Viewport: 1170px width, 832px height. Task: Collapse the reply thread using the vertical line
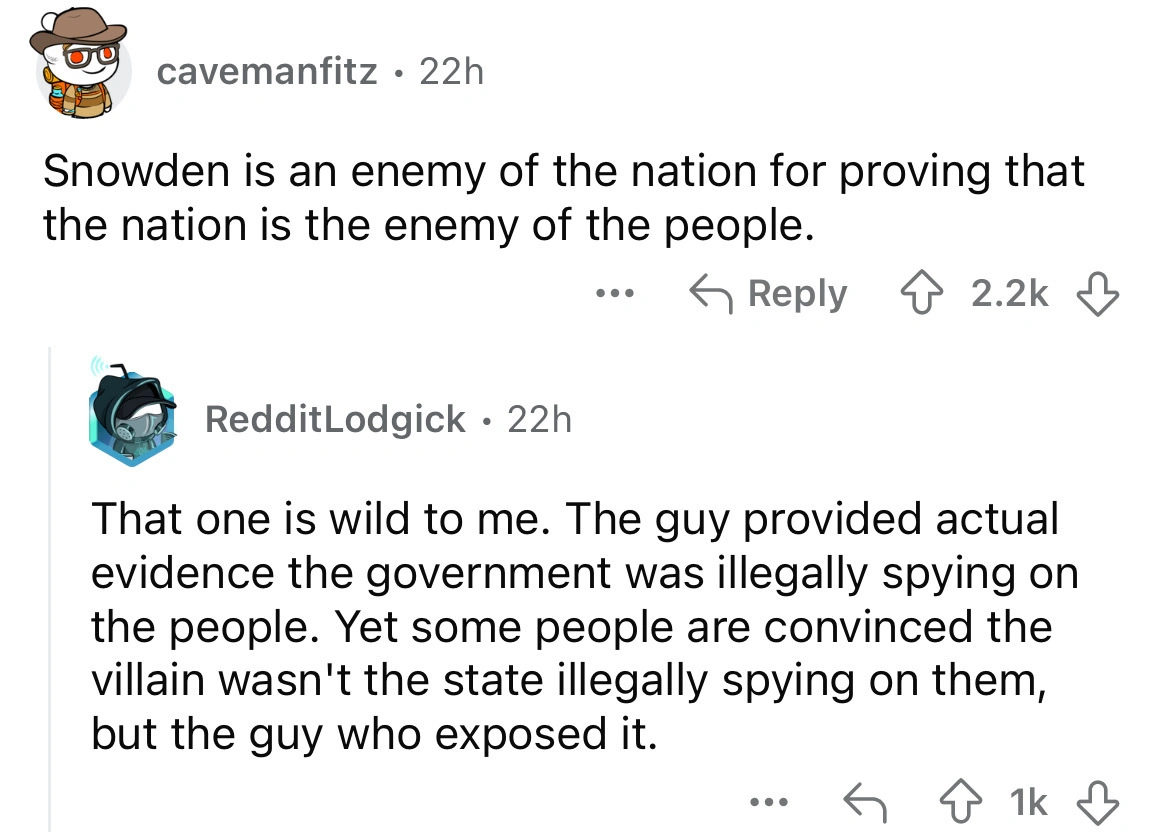click(x=50, y=600)
